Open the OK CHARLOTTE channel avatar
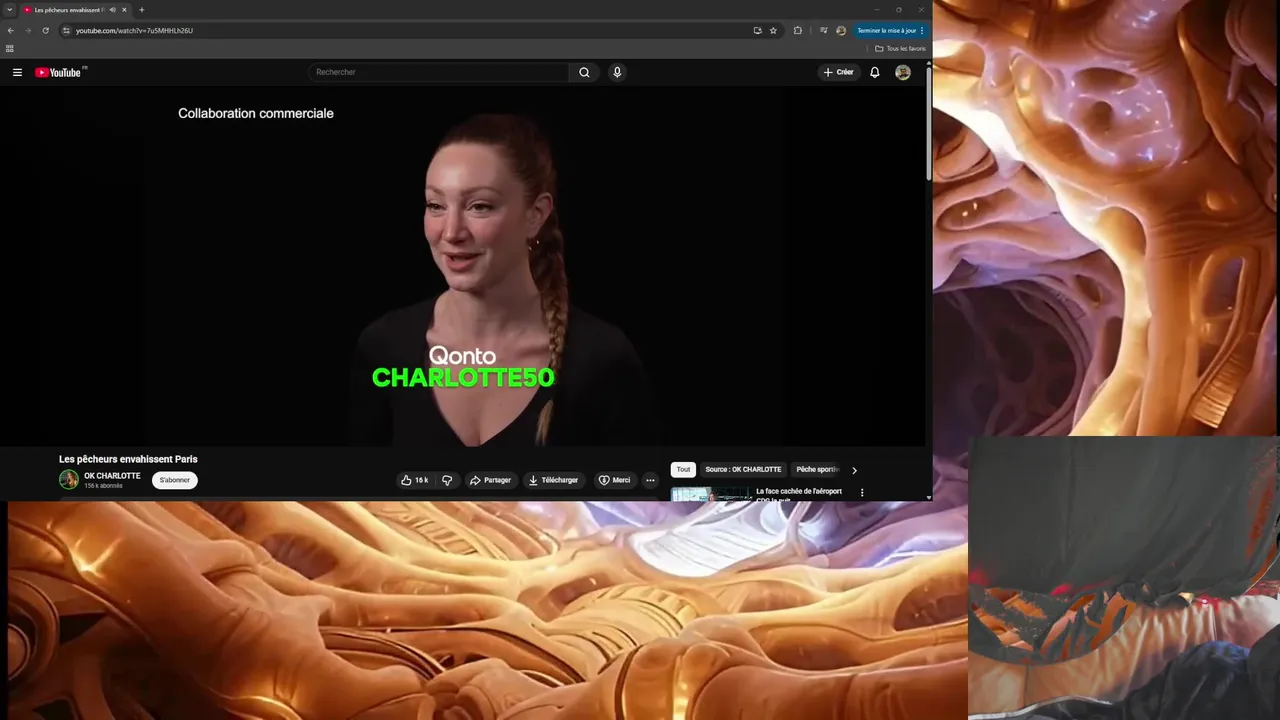The image size is (1280, 720). 69,480
